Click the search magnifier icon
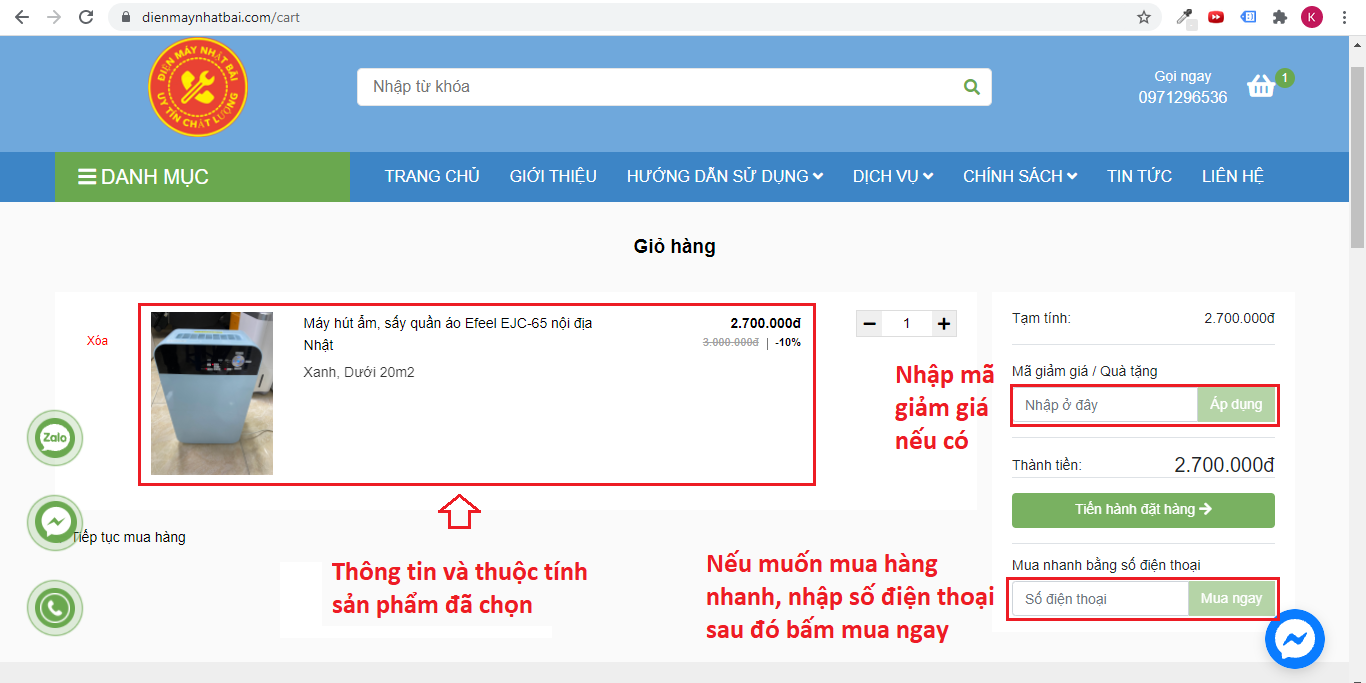The width and height of the screenshot is (1366, 683). (970, 87)
